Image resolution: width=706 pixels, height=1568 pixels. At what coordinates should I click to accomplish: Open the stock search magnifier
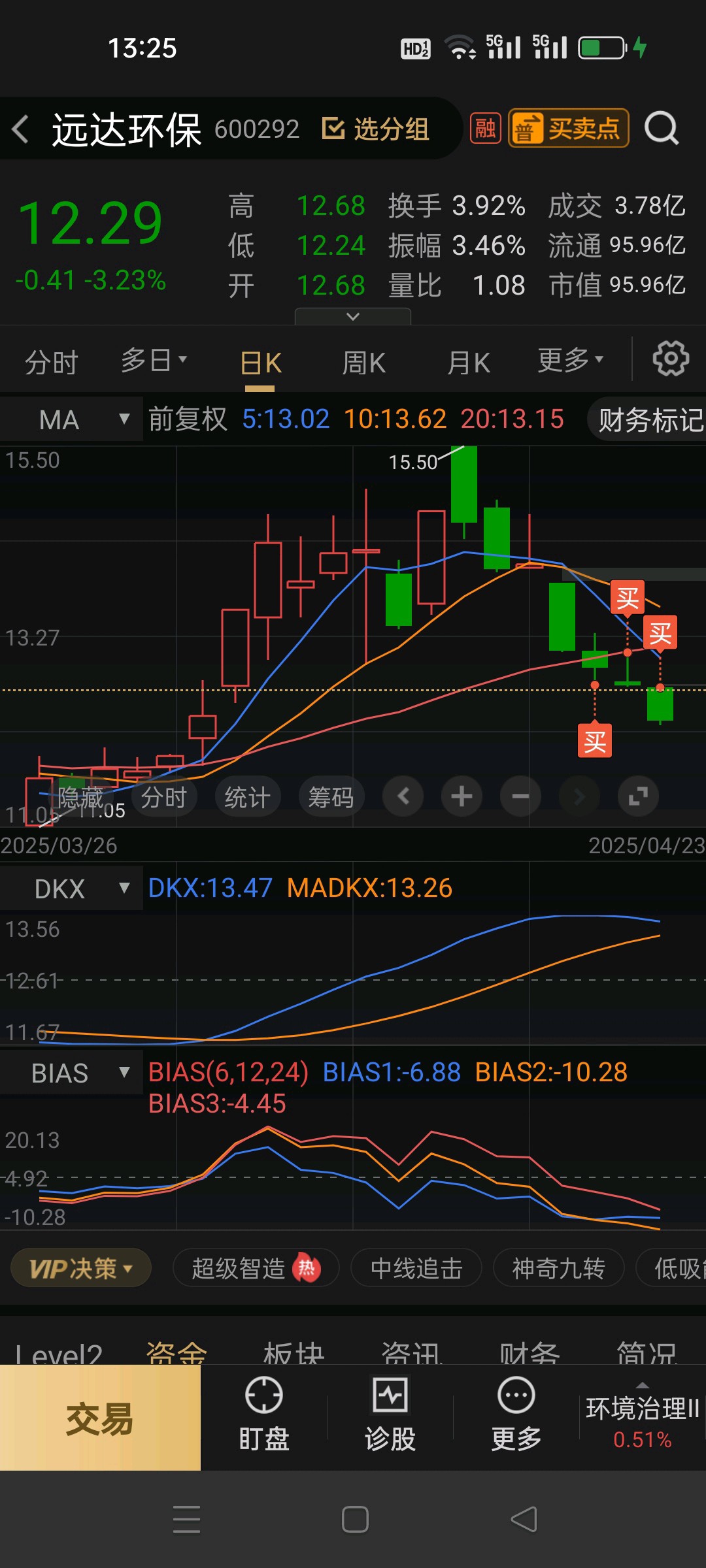(x=662, y=128)
